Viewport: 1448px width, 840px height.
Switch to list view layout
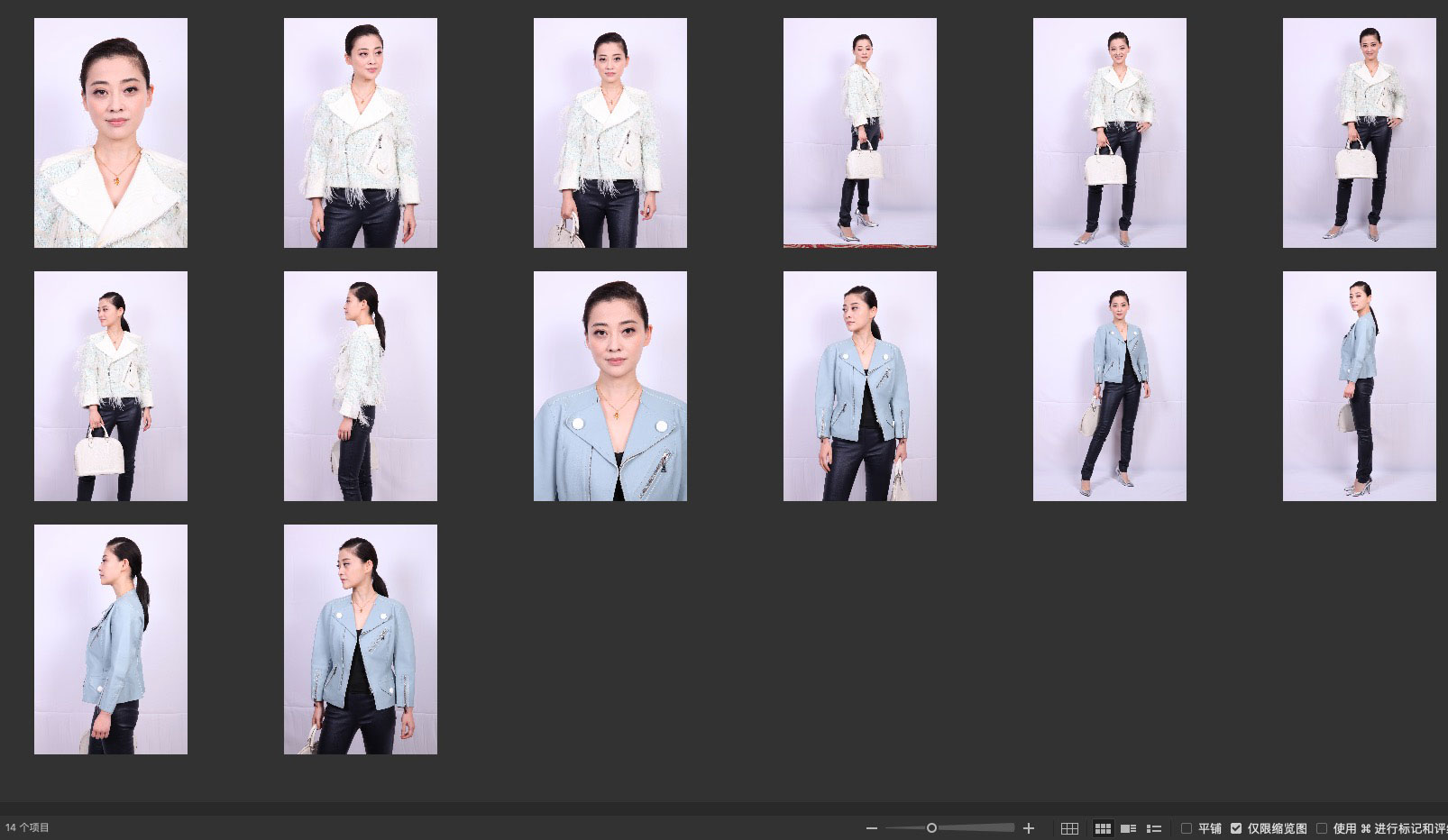pos(1153,828)
